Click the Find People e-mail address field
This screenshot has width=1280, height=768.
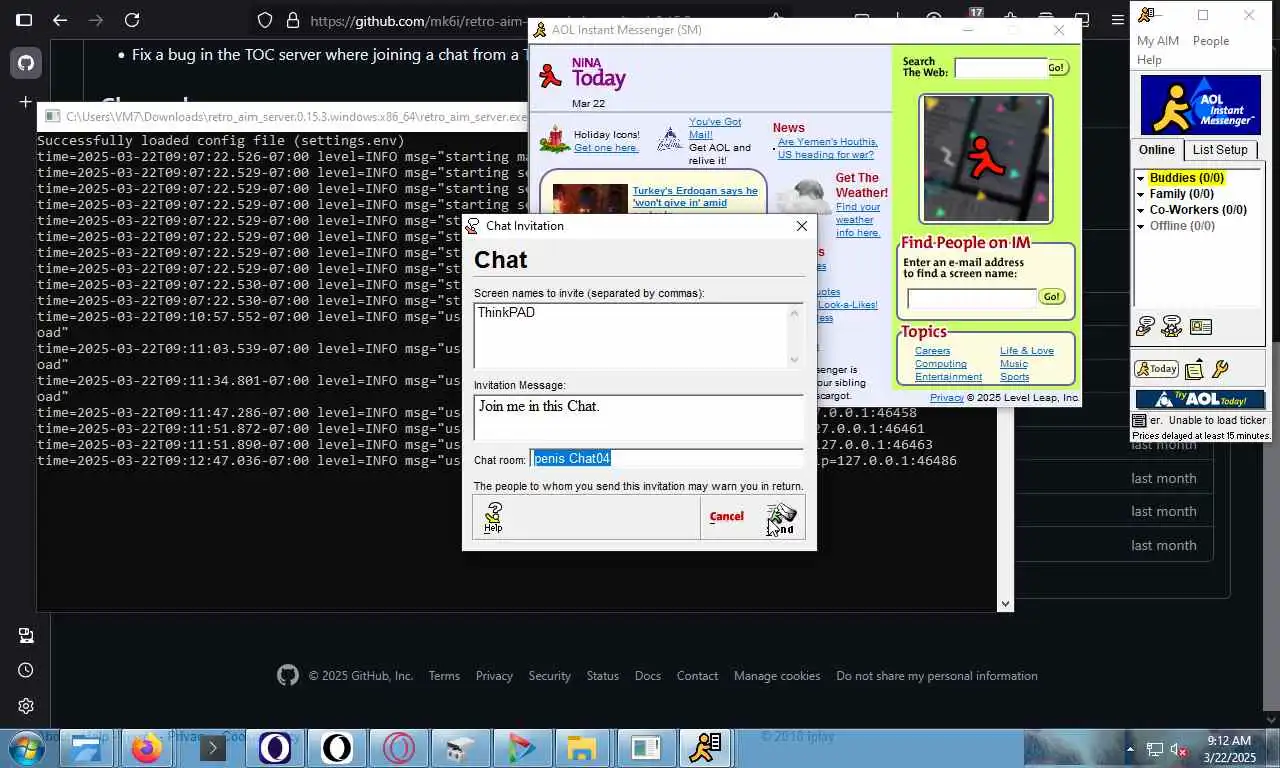tap(972, 298)
